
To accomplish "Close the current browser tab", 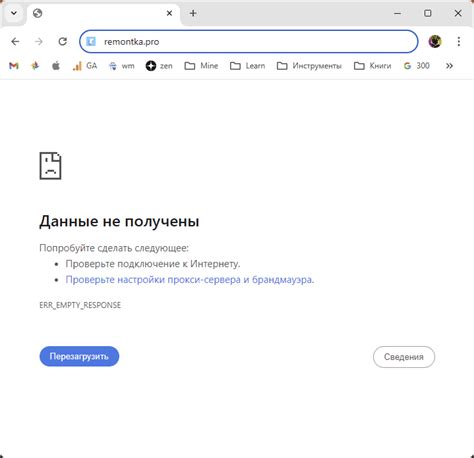I will pyautogui.click(x=169, y=13).
